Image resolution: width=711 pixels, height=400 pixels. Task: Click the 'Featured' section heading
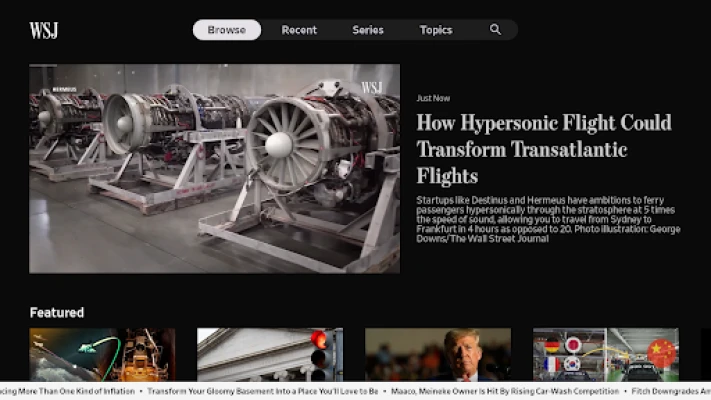[x=57, y=312]
